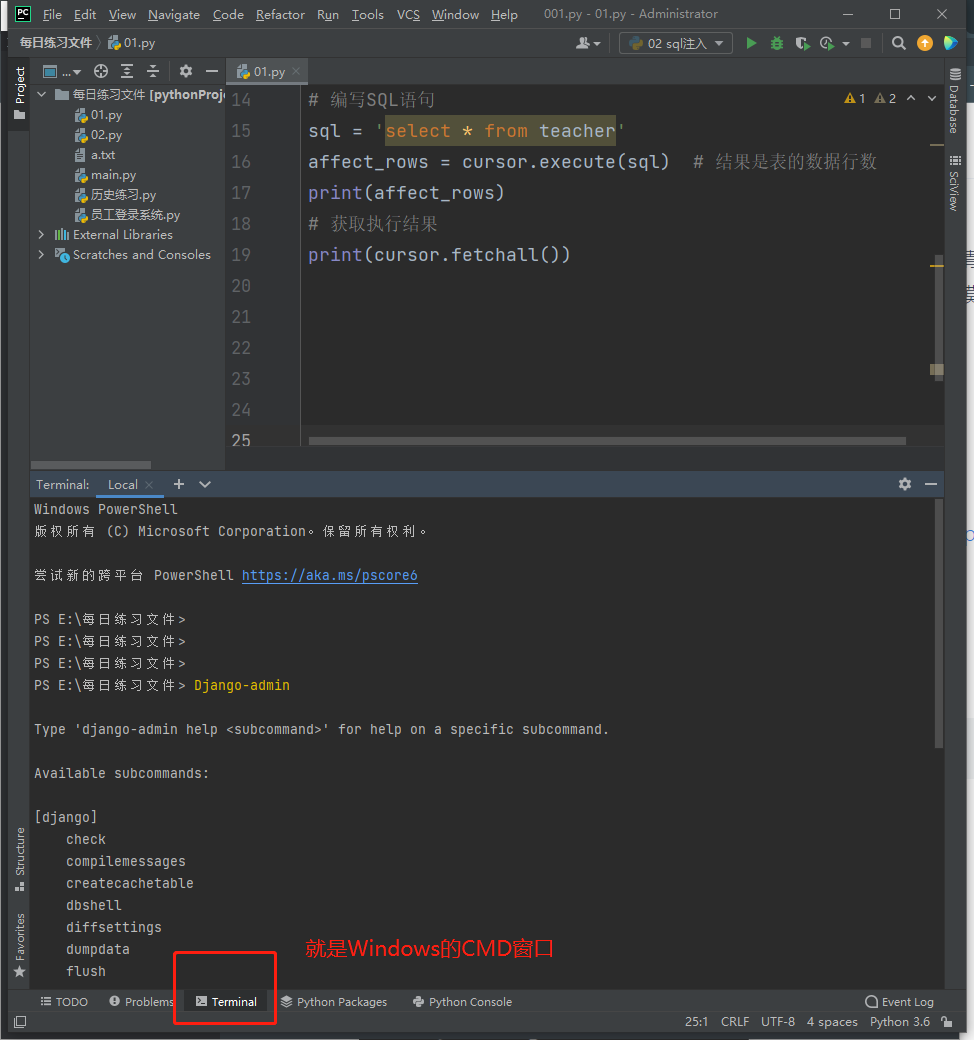Open the TODO tool window

point(64,1002)
